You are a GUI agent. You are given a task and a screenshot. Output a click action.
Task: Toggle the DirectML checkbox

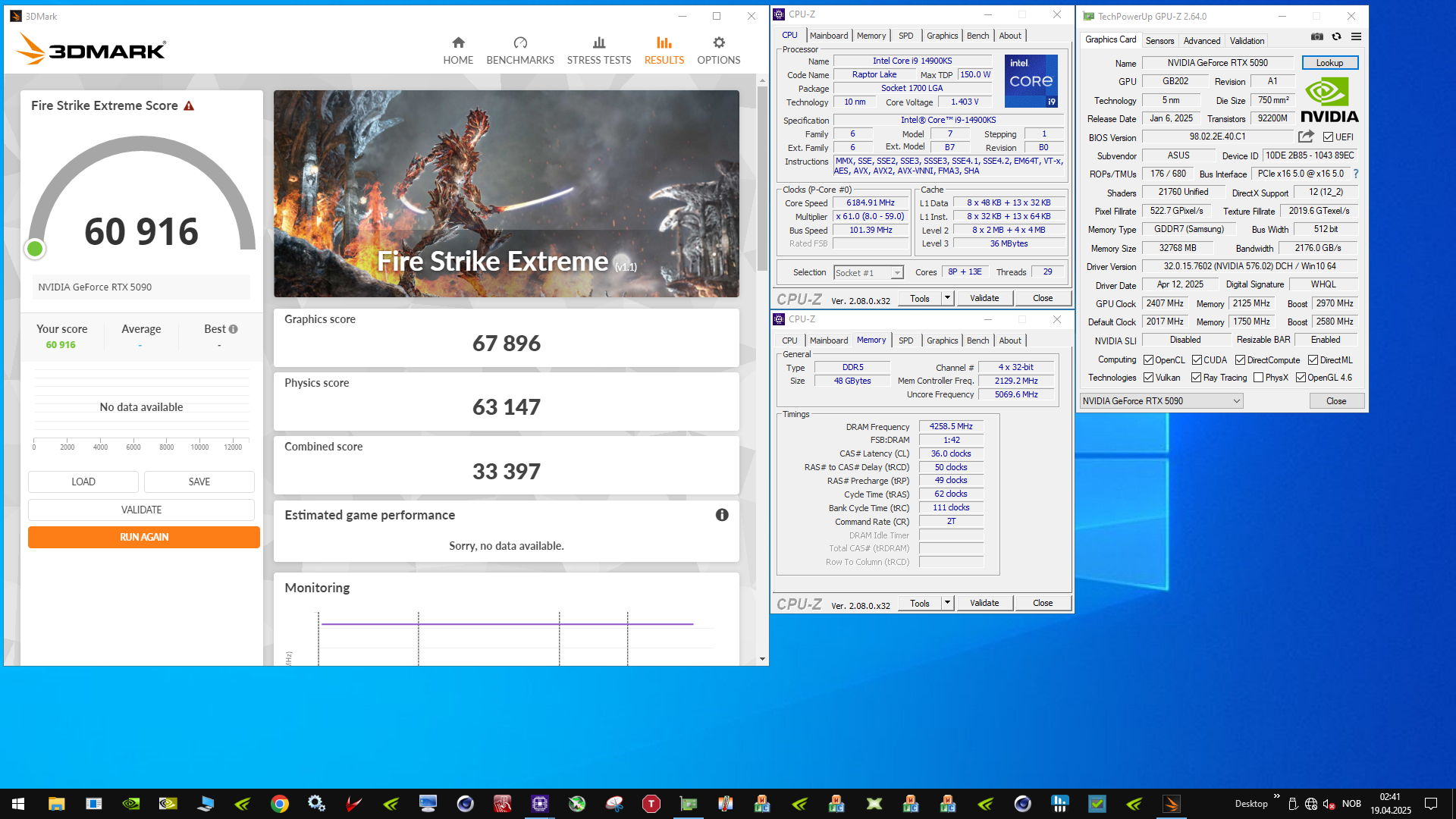pyautogui.click(x=1313, y=360)
